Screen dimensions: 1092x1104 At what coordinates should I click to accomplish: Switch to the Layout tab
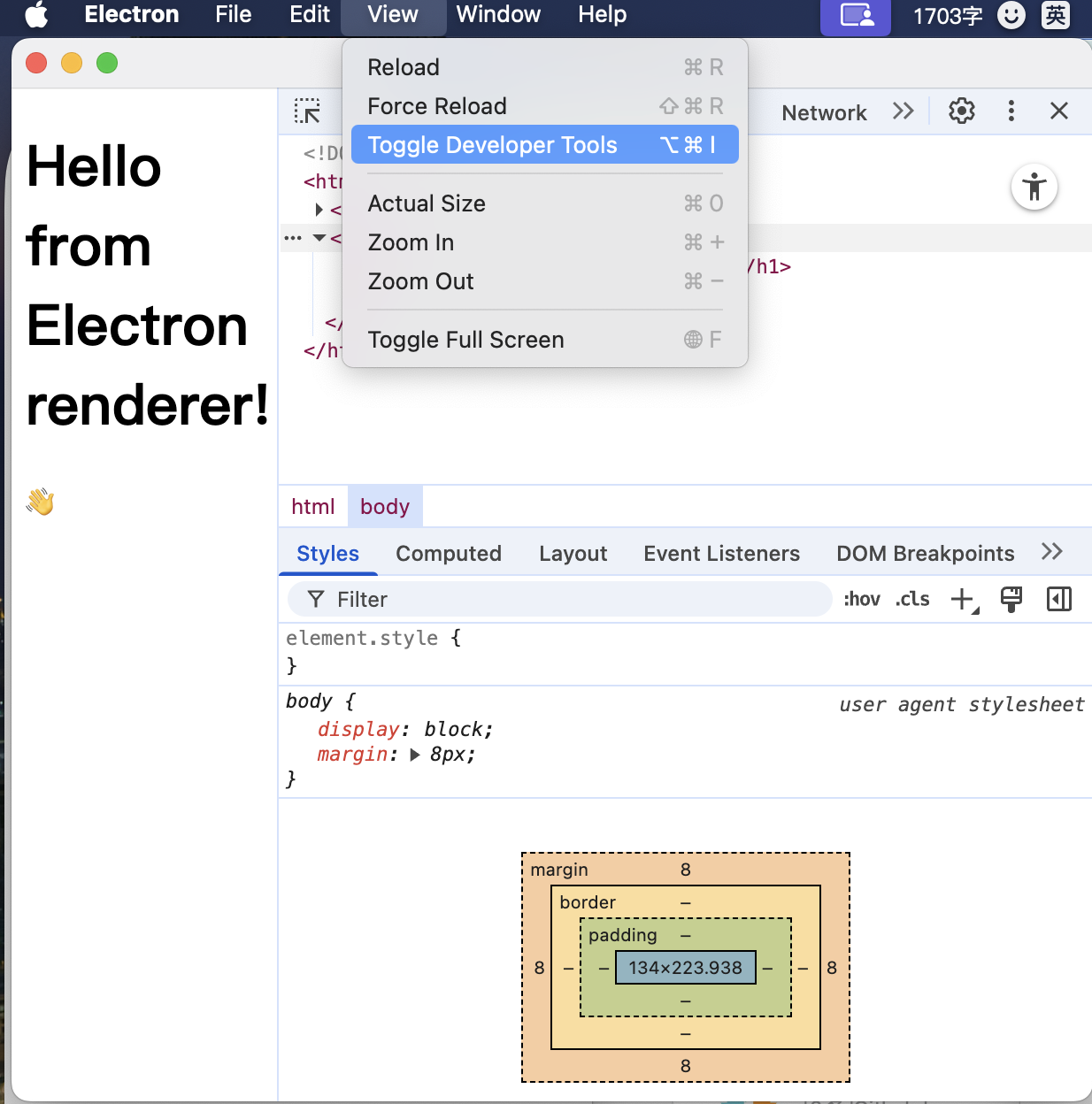(x=573, y=554)
